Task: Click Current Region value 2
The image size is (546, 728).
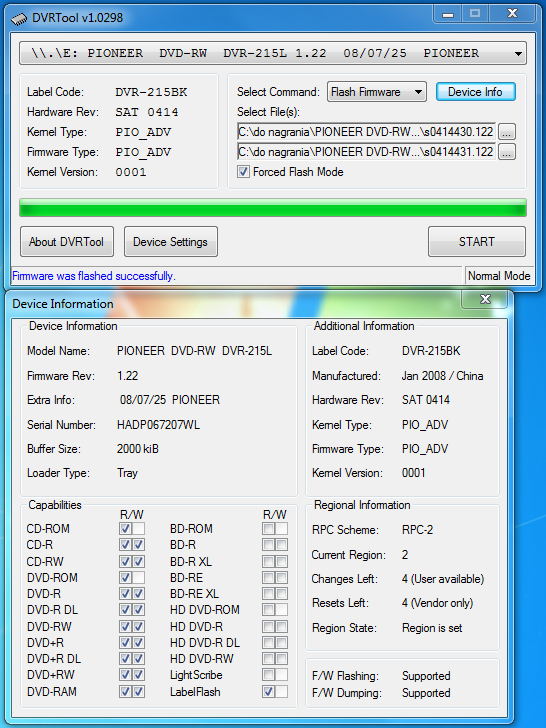Action: point(405,555)
